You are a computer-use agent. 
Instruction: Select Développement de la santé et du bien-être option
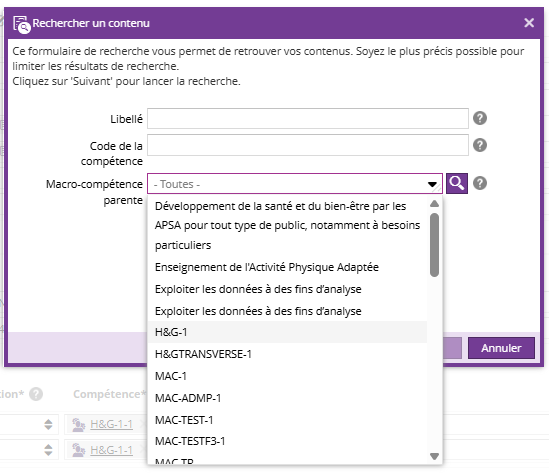(x=287, y=225)
